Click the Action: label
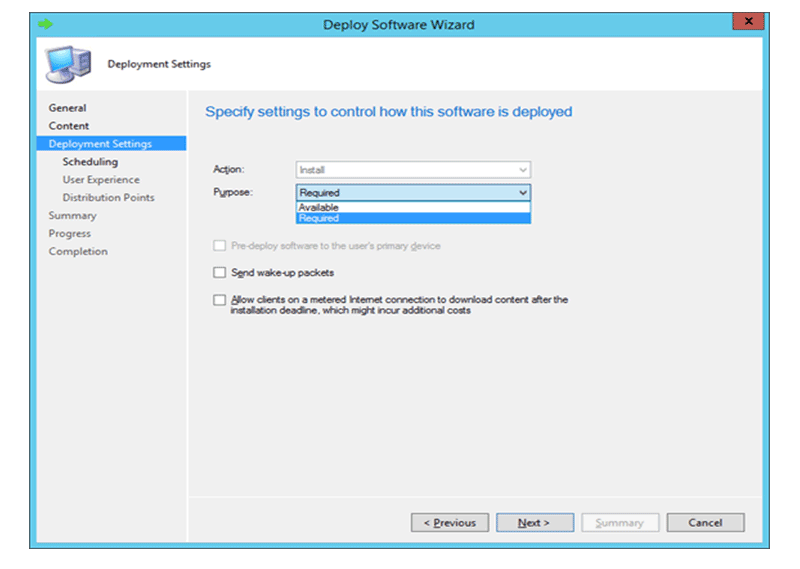Screen dimensions: 800x569 click(229, 169)
